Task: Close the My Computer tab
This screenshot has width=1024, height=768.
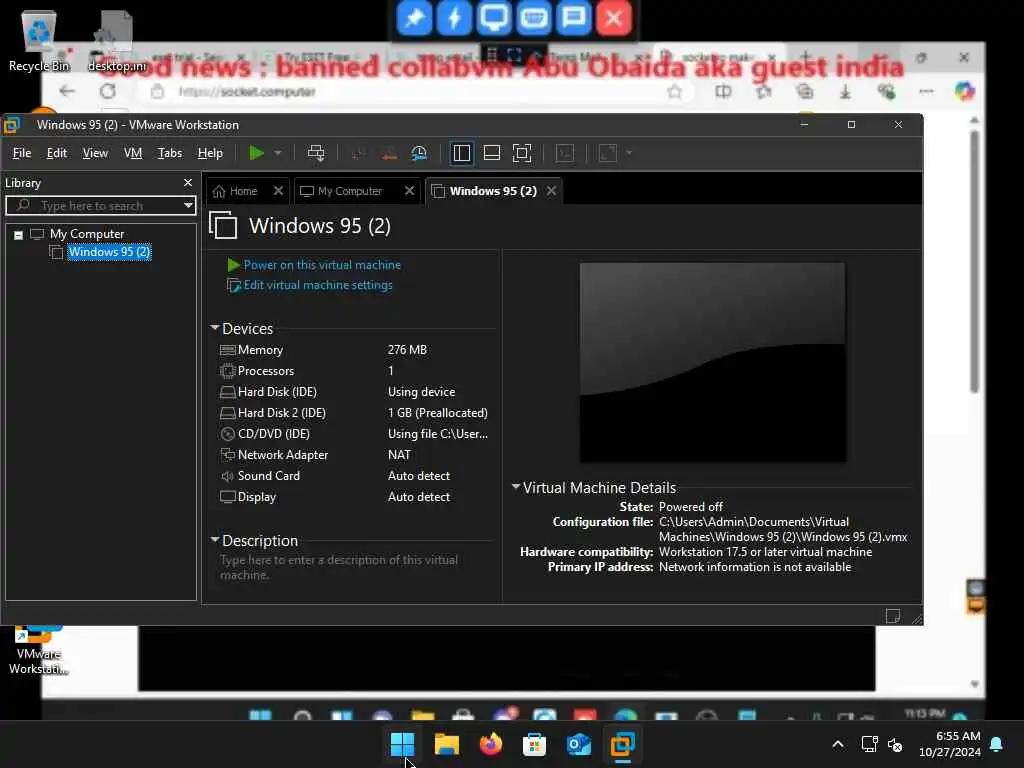Action: pos(409,191)
